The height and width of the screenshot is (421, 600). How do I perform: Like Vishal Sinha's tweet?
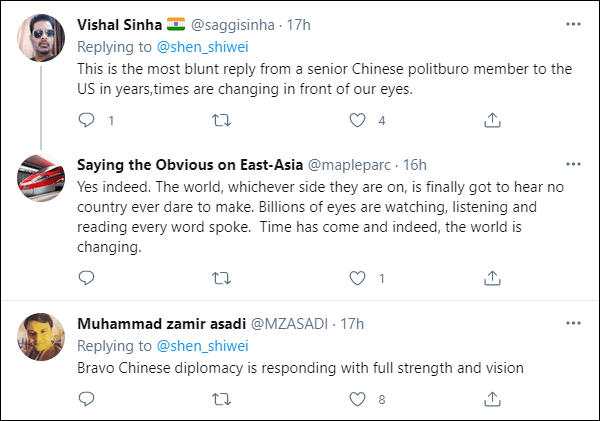click(x=356, y=120)
